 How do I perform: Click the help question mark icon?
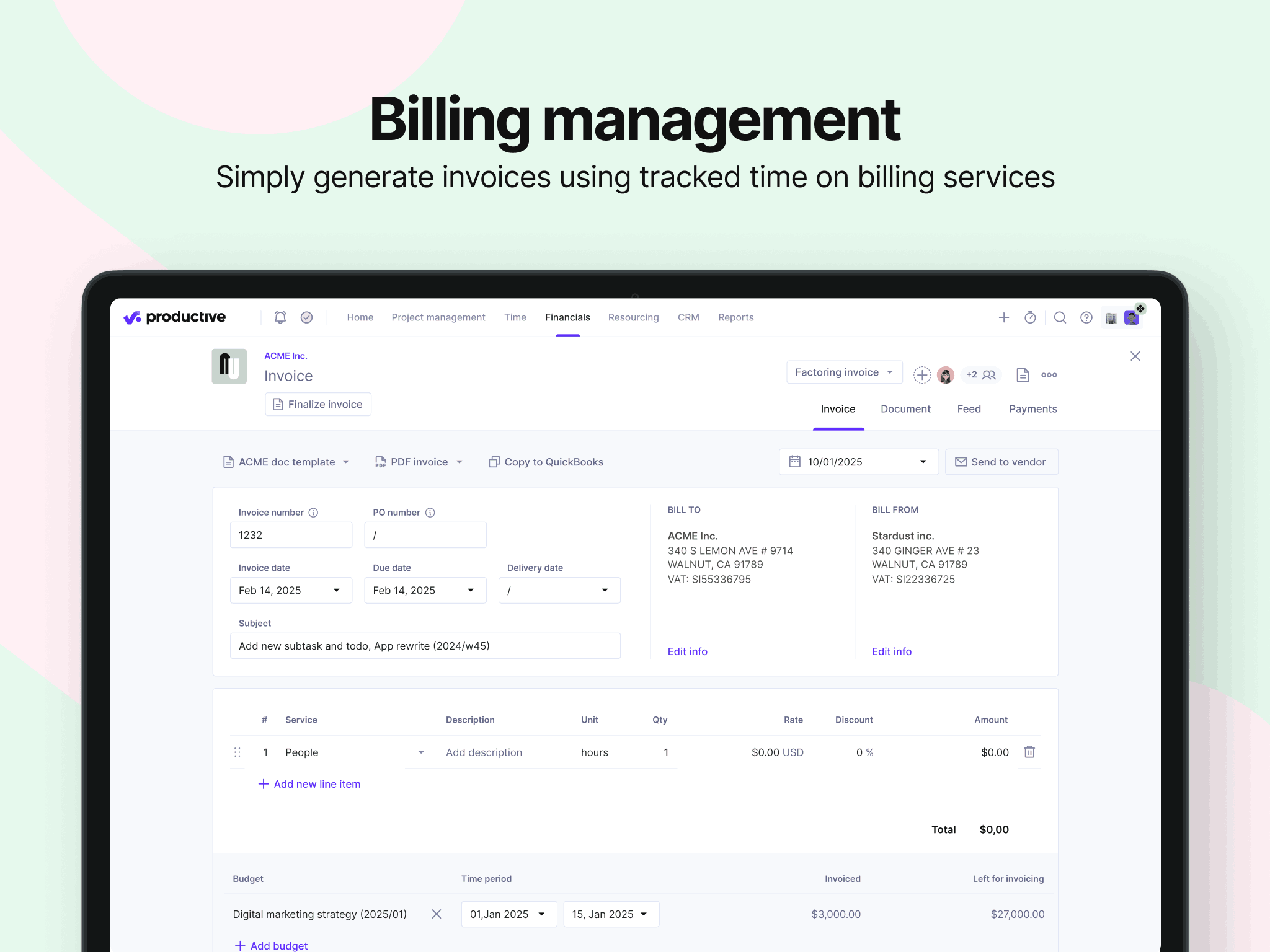pyautogui.click(x=1086, y=317)
